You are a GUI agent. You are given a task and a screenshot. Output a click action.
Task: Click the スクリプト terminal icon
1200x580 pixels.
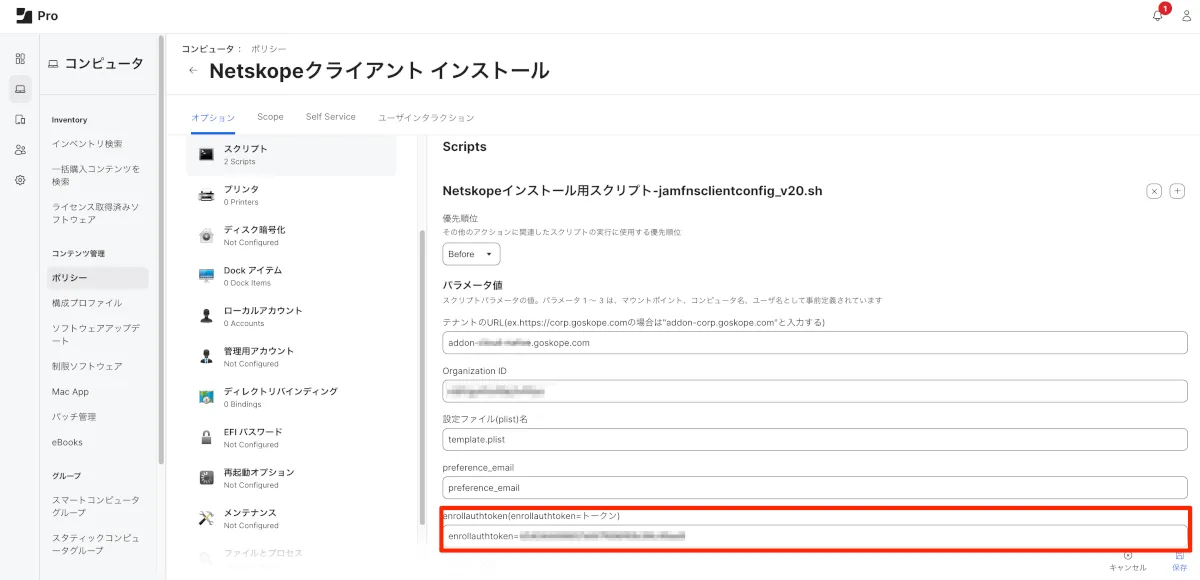[206, 154]
